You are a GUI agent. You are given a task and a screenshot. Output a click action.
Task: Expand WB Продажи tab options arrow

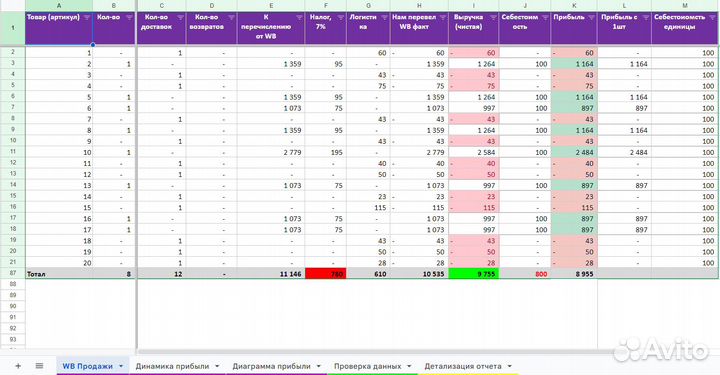coord(121,366)
